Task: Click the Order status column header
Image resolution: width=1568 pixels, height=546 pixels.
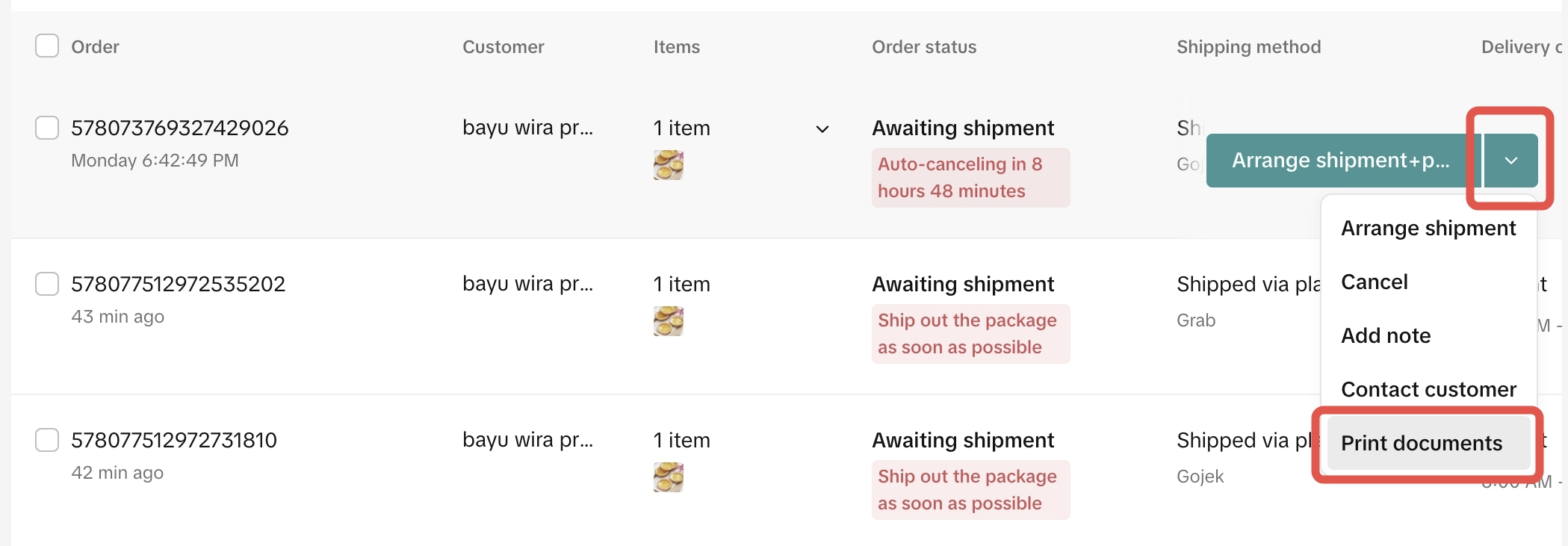Action: [923, 47]
